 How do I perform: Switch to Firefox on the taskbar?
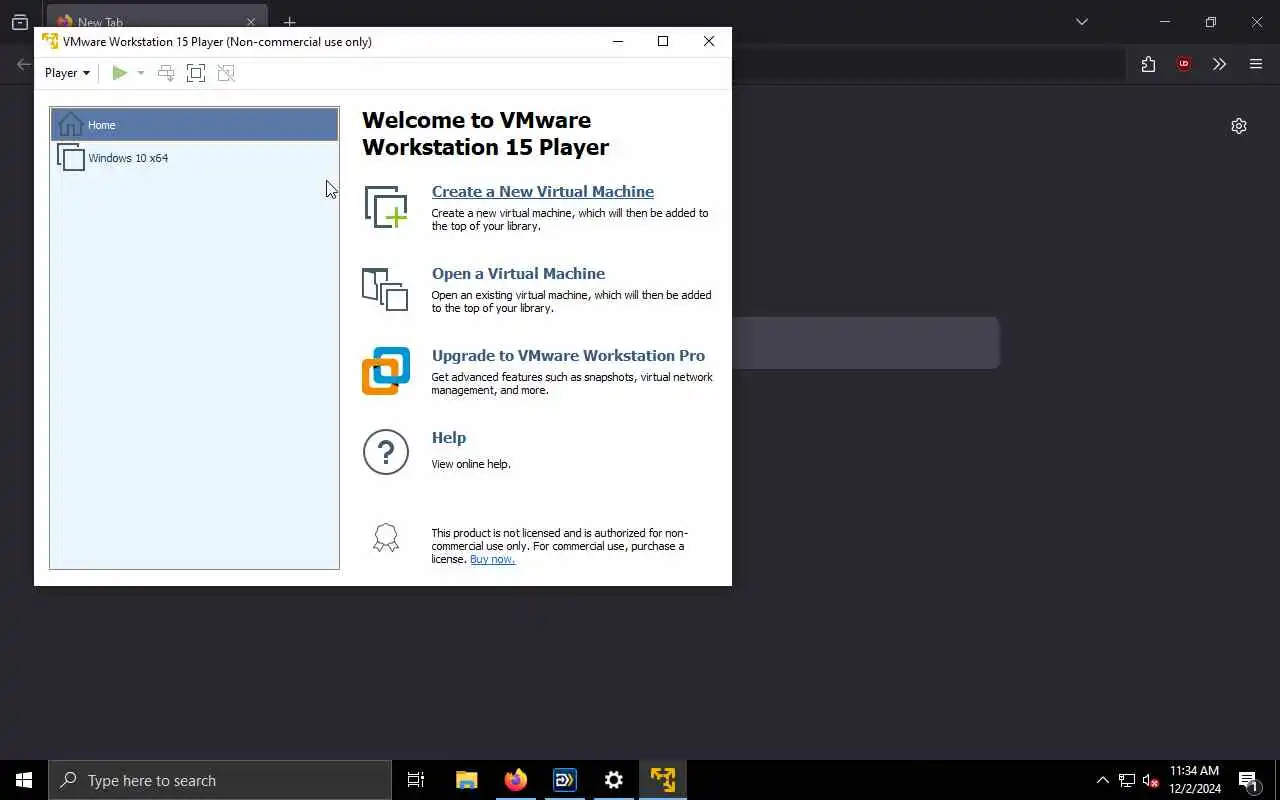(516, 780)
